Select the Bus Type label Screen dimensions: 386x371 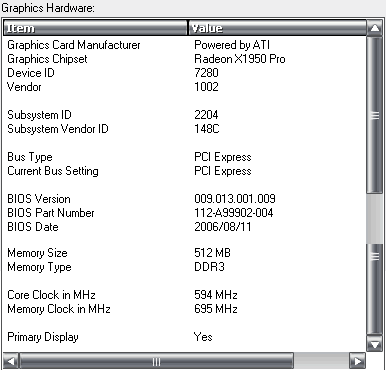point(30,157)
